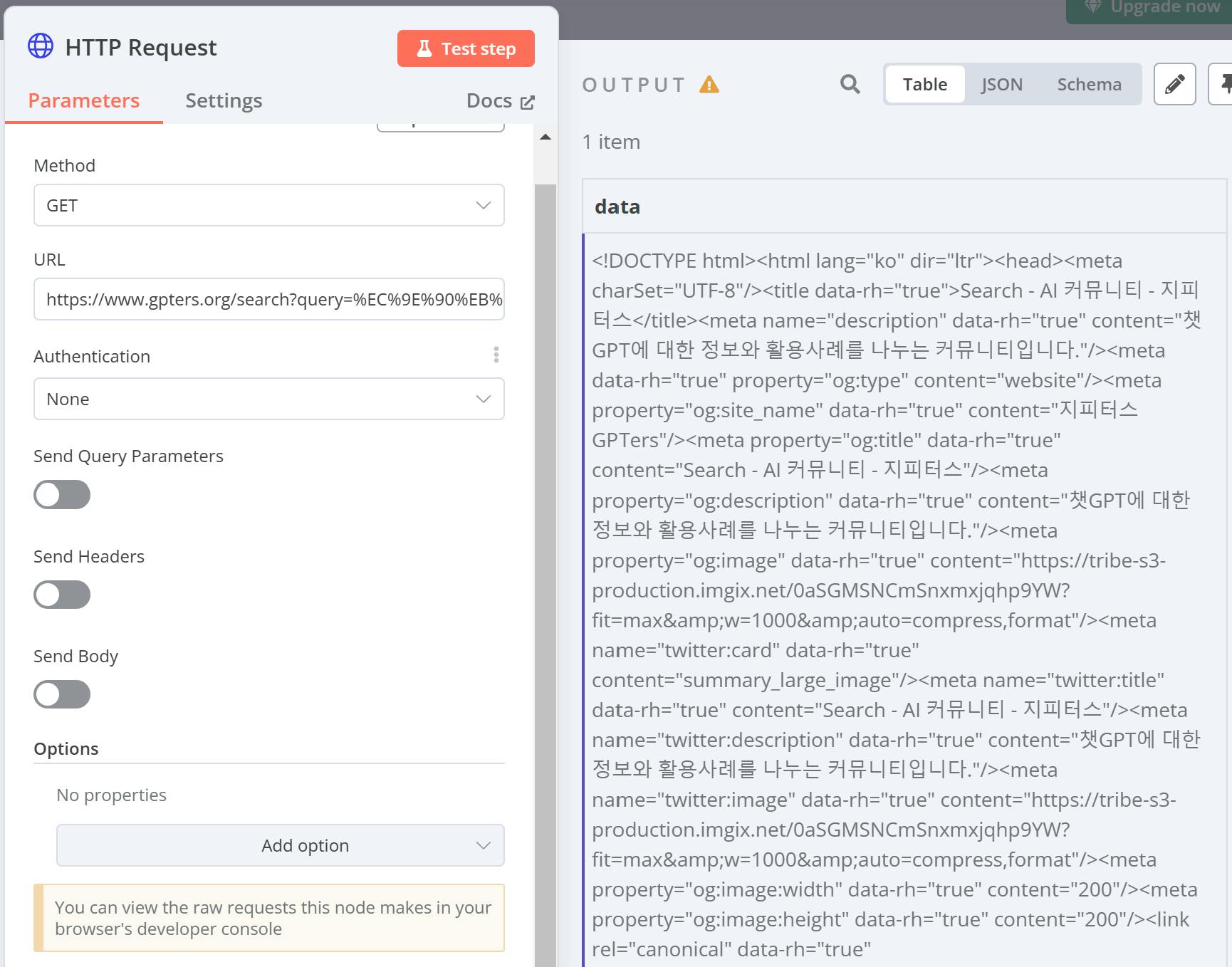Click the 'No properties' text under Options
This screenshot has width=1232, height=967.
(111, 795)
